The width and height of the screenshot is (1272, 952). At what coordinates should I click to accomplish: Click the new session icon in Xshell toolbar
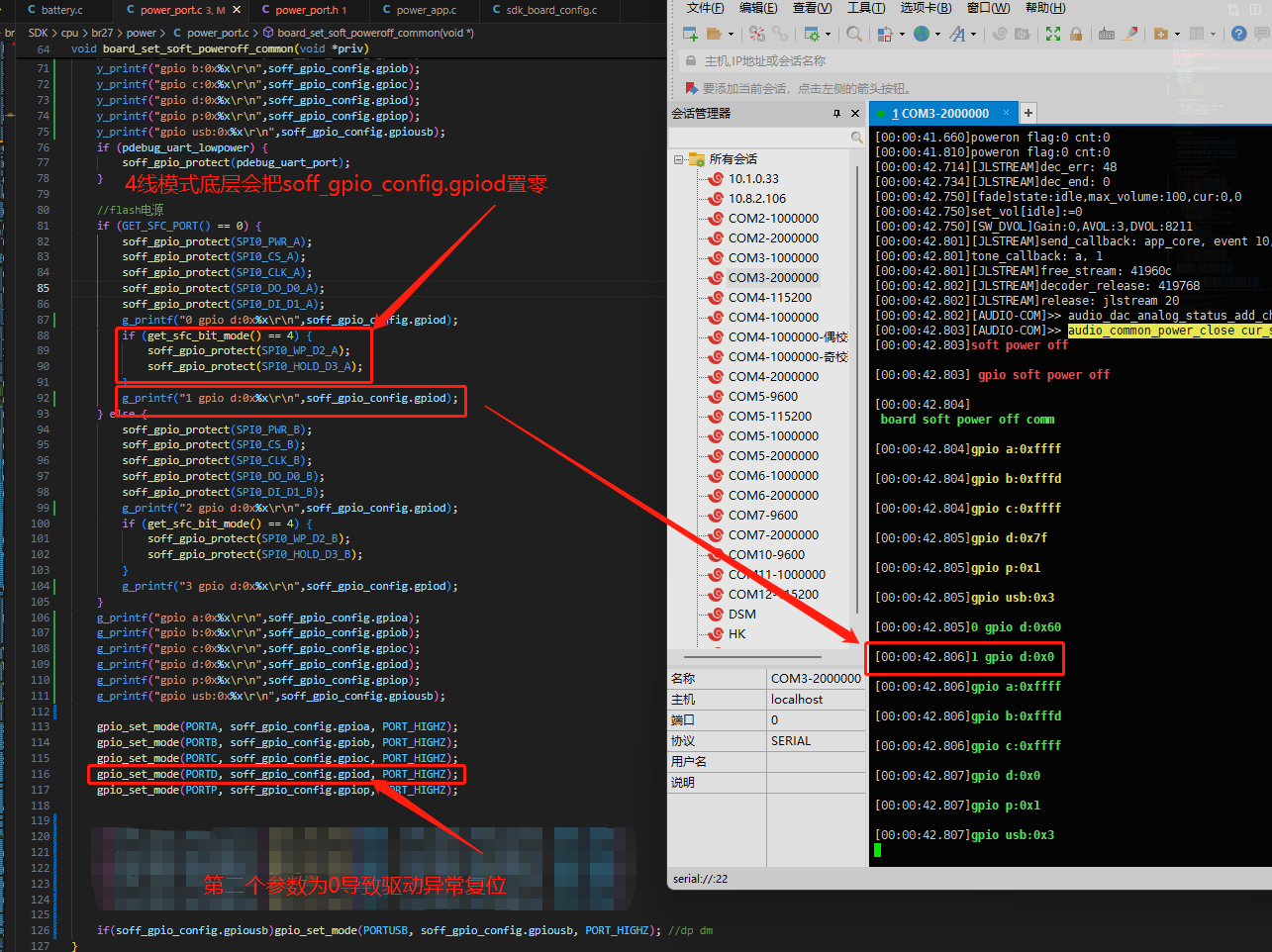pyautogui.click(x=690, y=34)
